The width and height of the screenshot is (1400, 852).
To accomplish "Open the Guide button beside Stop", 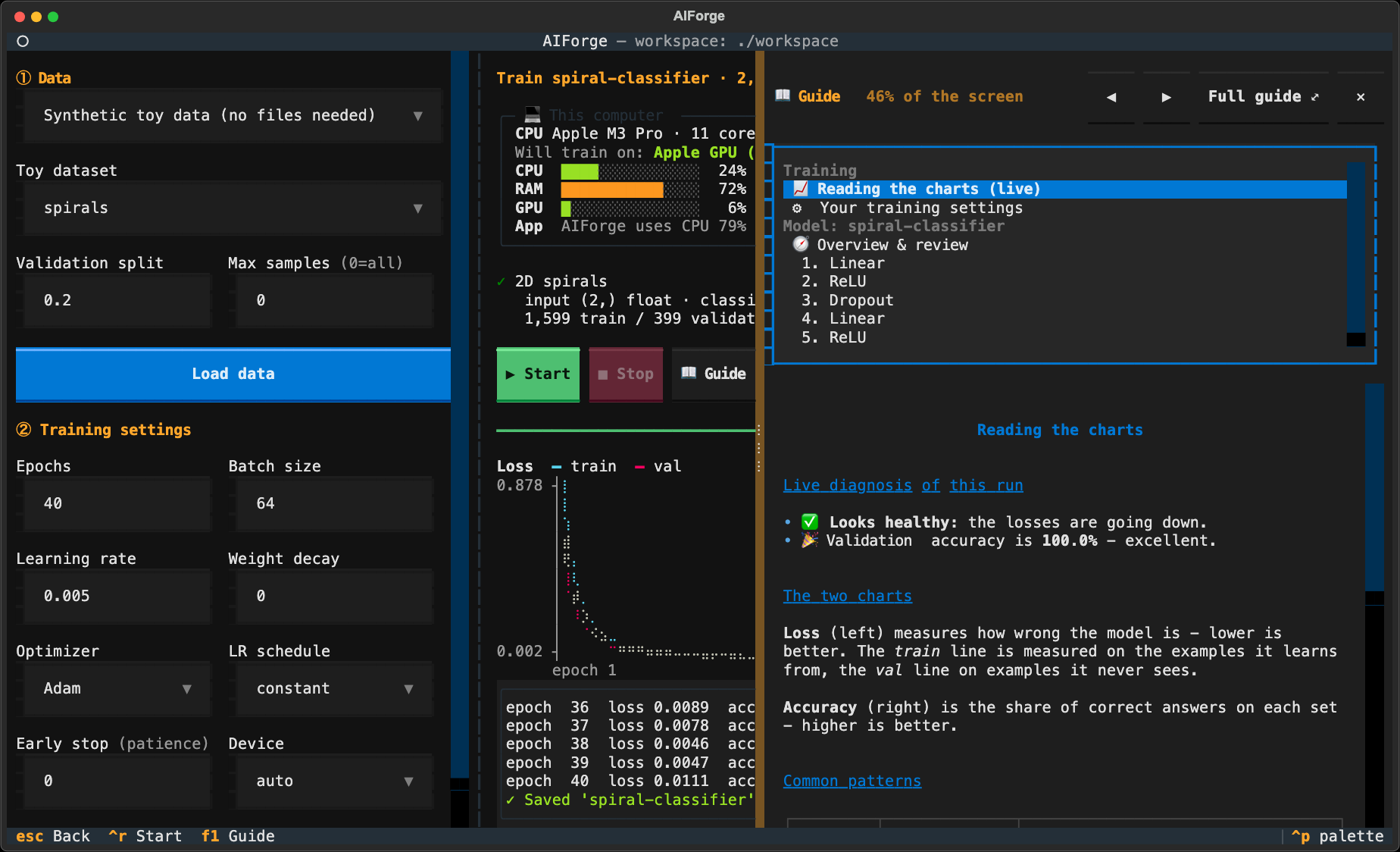I will tap(714, 374).
